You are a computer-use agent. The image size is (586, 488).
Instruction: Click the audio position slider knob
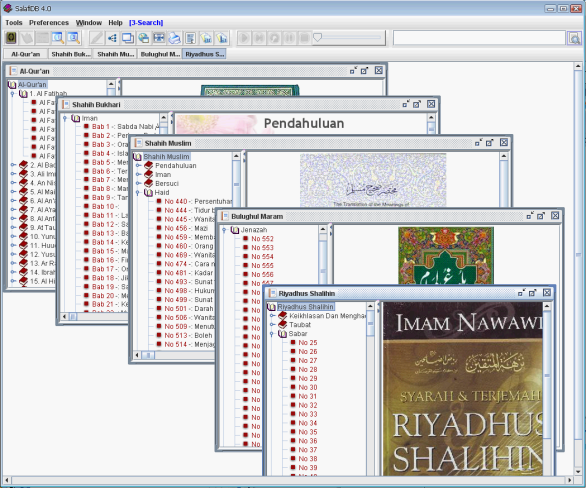[x=318, y=37]
